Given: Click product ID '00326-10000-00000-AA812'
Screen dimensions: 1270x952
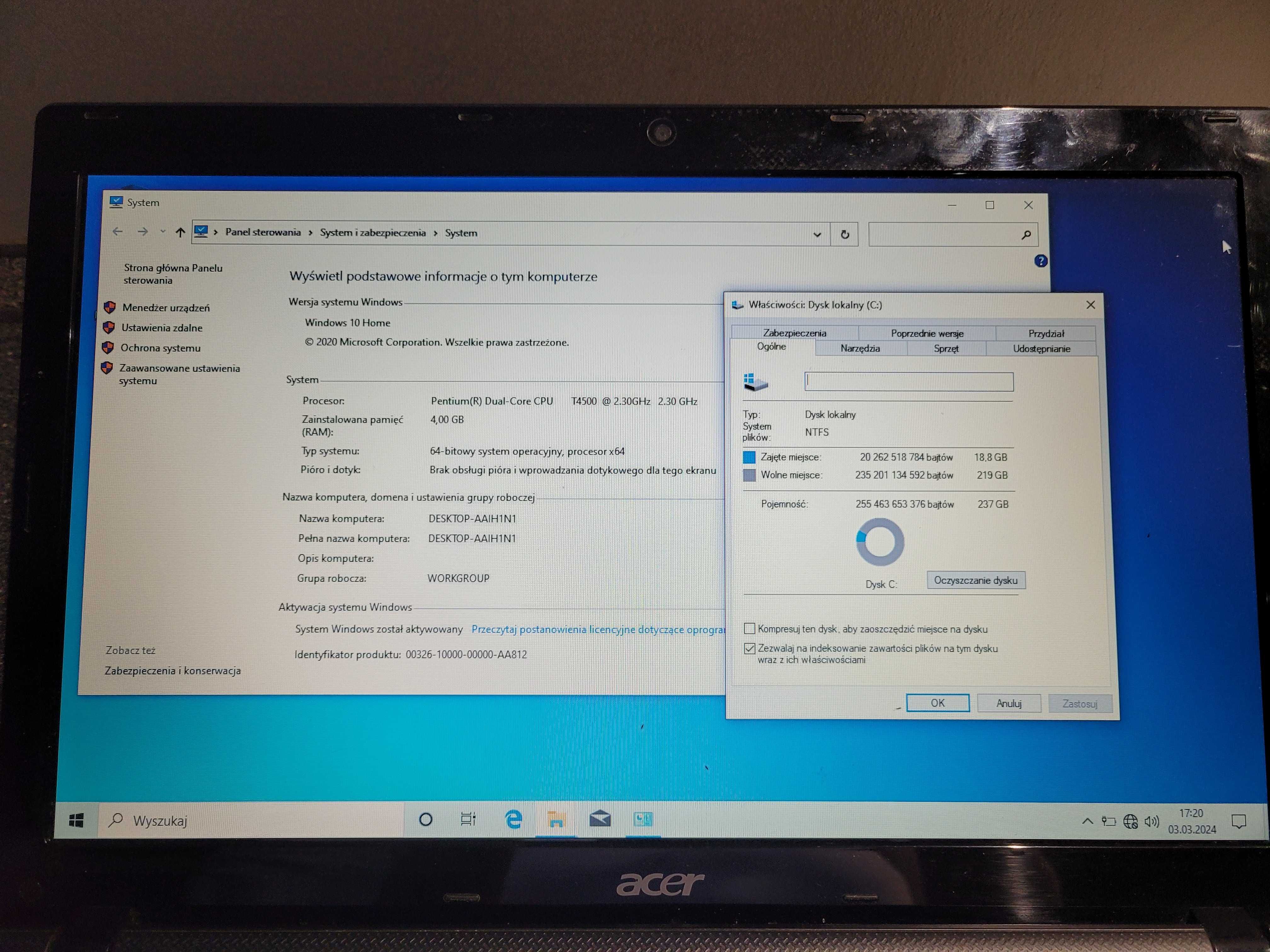Looking at the screenshot, I should [x=466, y=654].
